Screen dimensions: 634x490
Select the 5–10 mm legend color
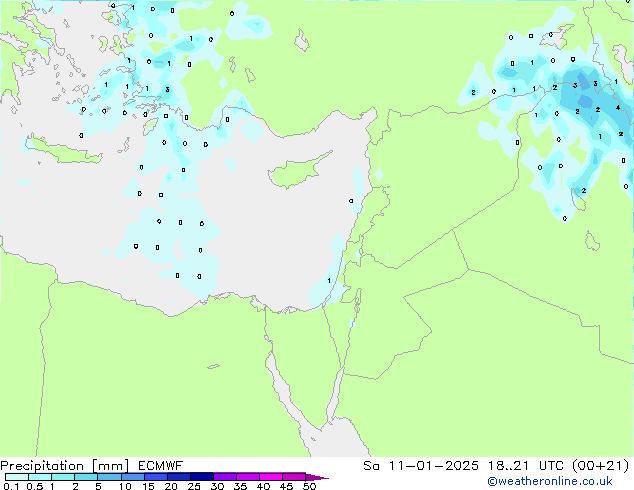tap(109, 477)
